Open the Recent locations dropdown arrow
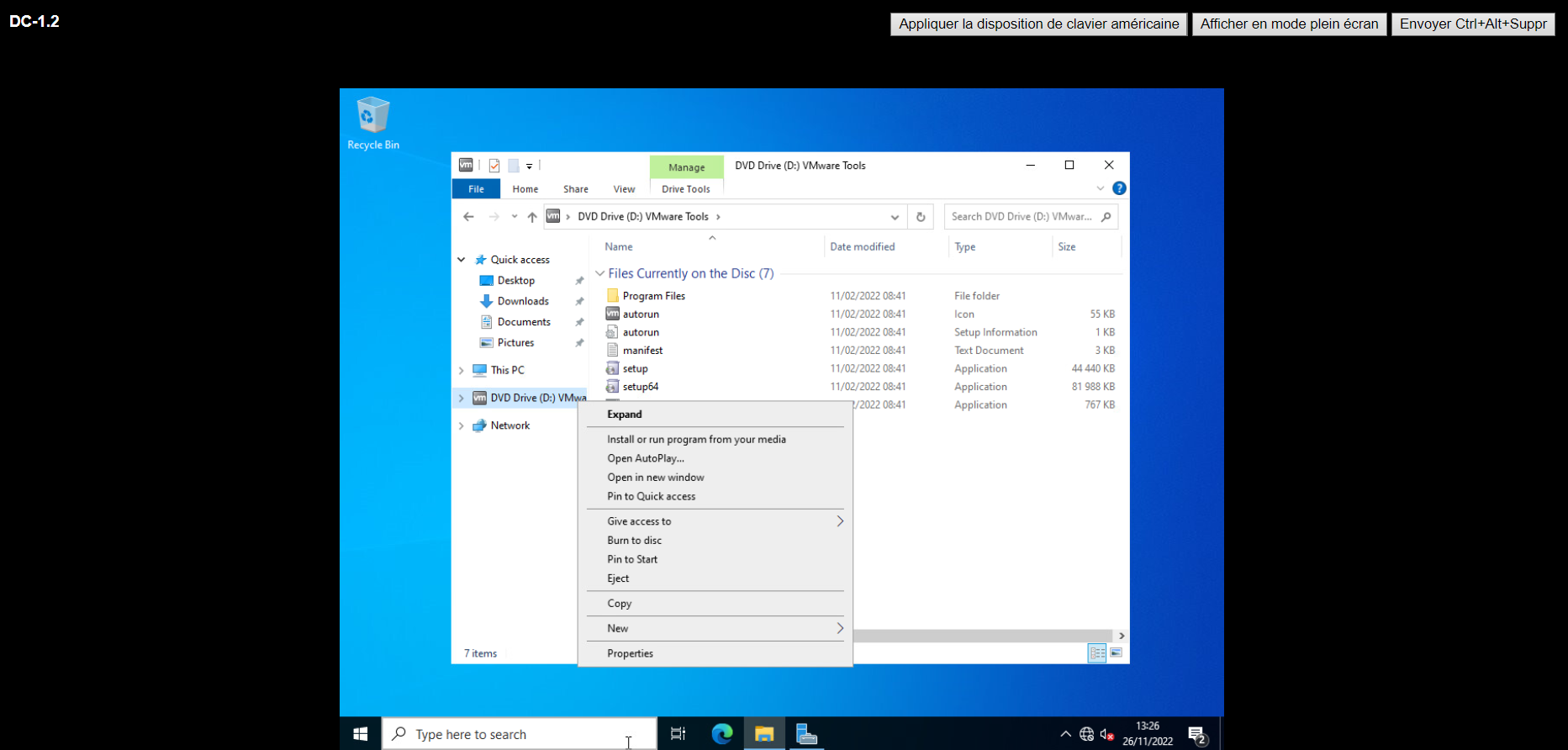Image resolution: width=1568 pixels, height=750 pixels. coord(515,217)
